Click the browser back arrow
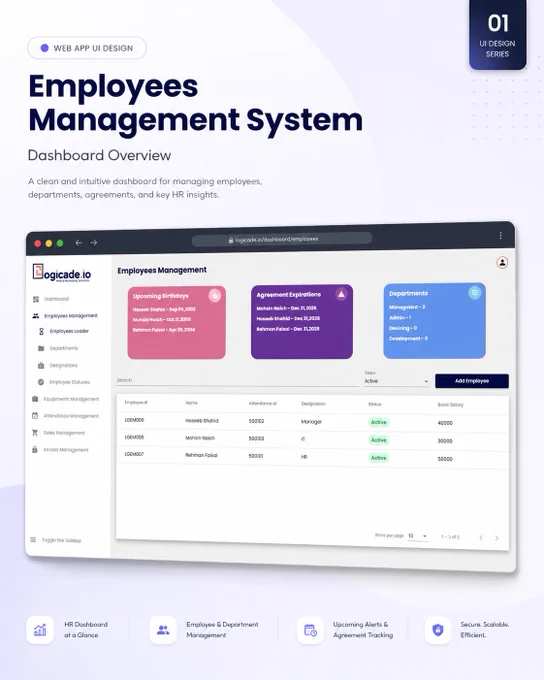The height and width of the screenshot is (680, 544). click(79, 243)
